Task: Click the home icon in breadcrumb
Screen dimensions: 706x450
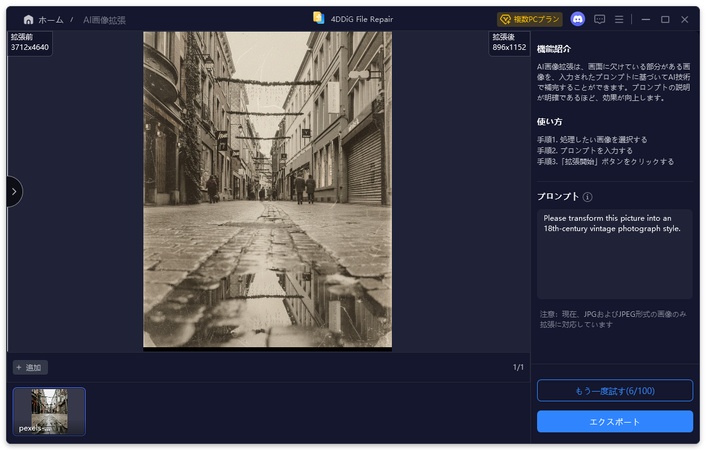Action: 28,20
